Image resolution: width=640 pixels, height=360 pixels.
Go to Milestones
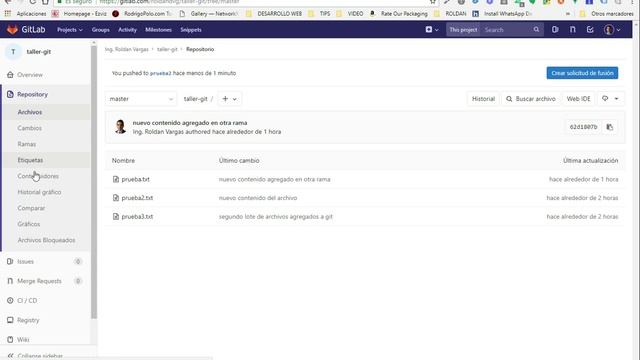158,30
